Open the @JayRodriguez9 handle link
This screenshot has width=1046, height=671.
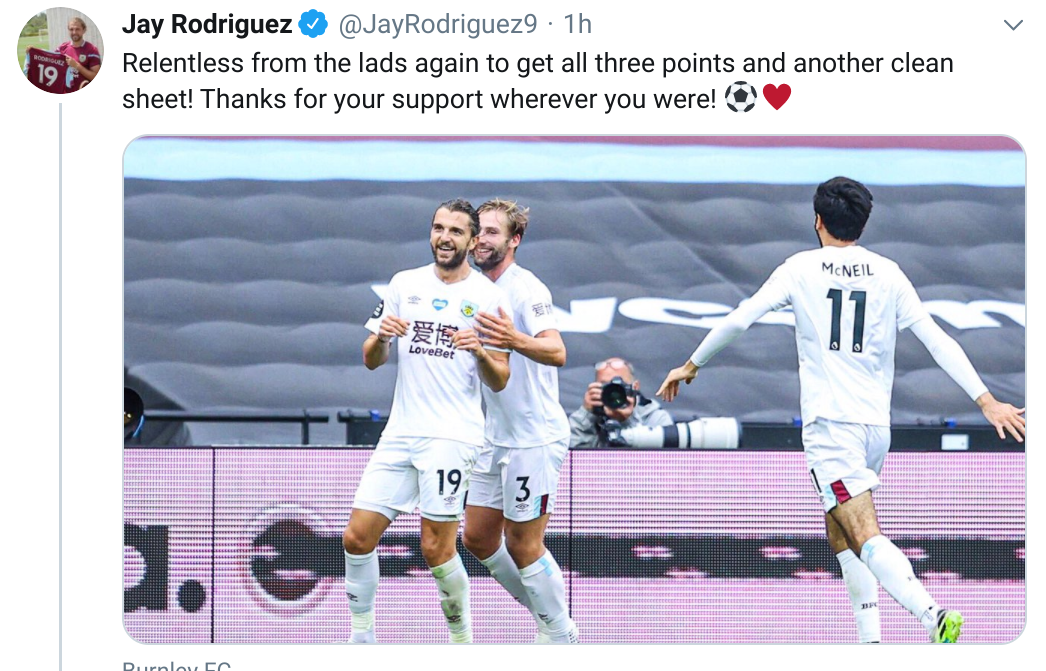tap(438, 24)
